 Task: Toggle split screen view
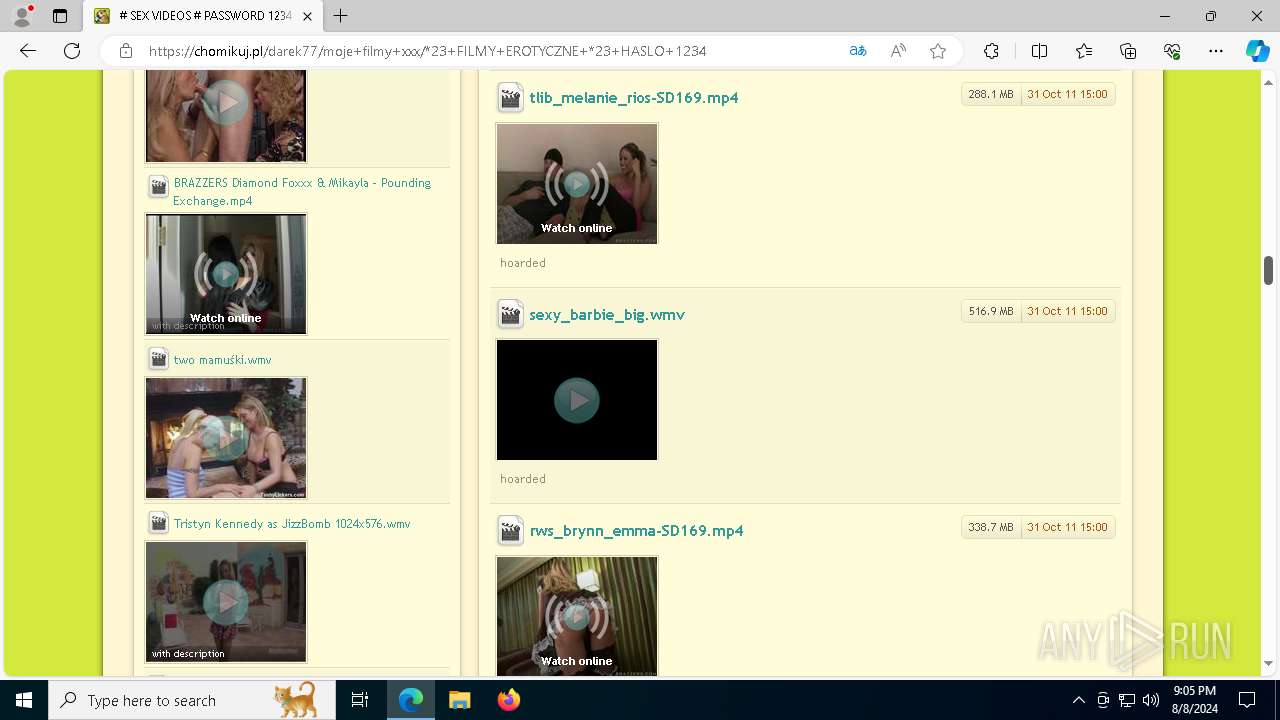(x=1039, y=51)
